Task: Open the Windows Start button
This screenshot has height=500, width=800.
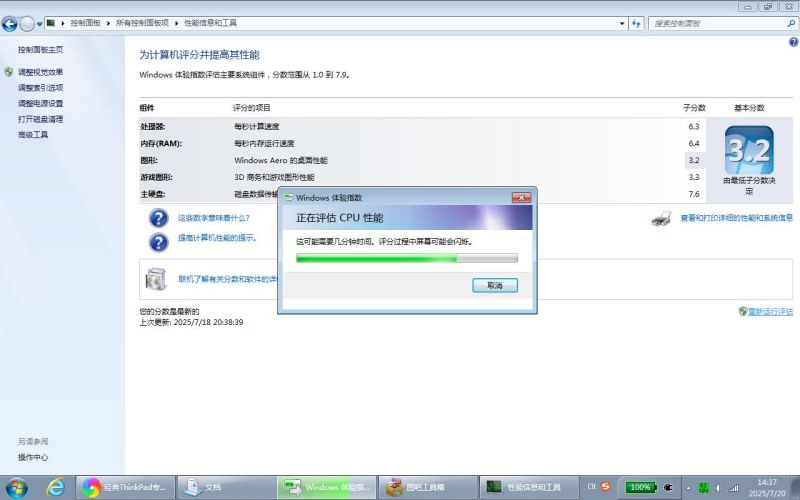Action: (x=16, y=488)
